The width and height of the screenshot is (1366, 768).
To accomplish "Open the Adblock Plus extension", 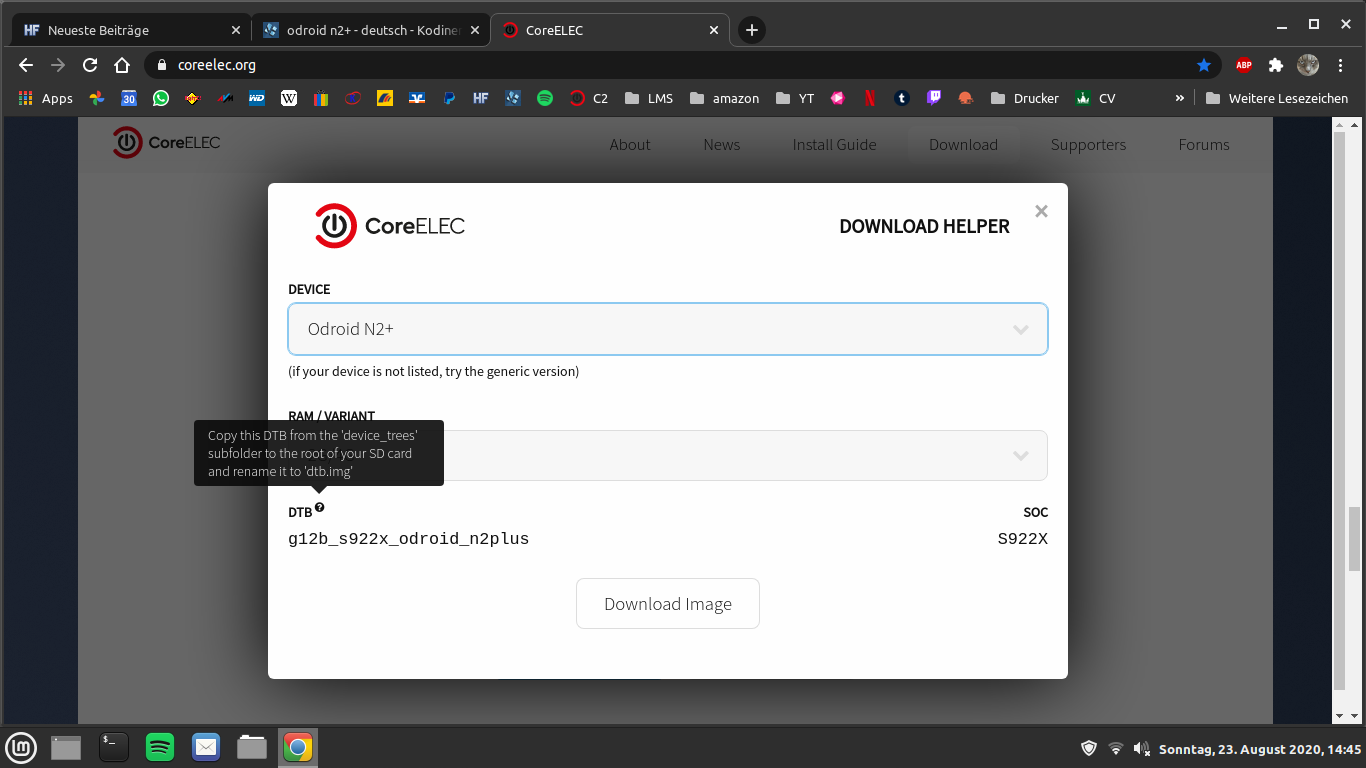I will click(1244, 65).
